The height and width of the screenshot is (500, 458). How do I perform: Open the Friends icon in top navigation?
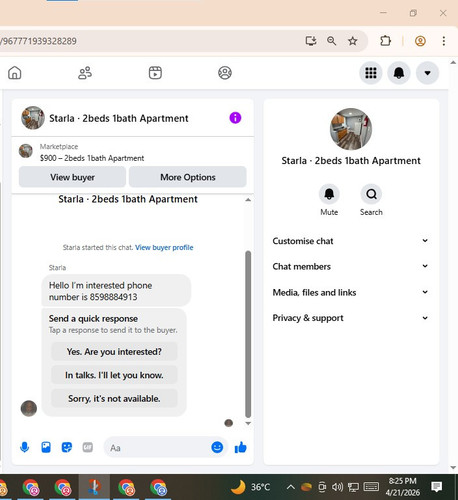85,73
